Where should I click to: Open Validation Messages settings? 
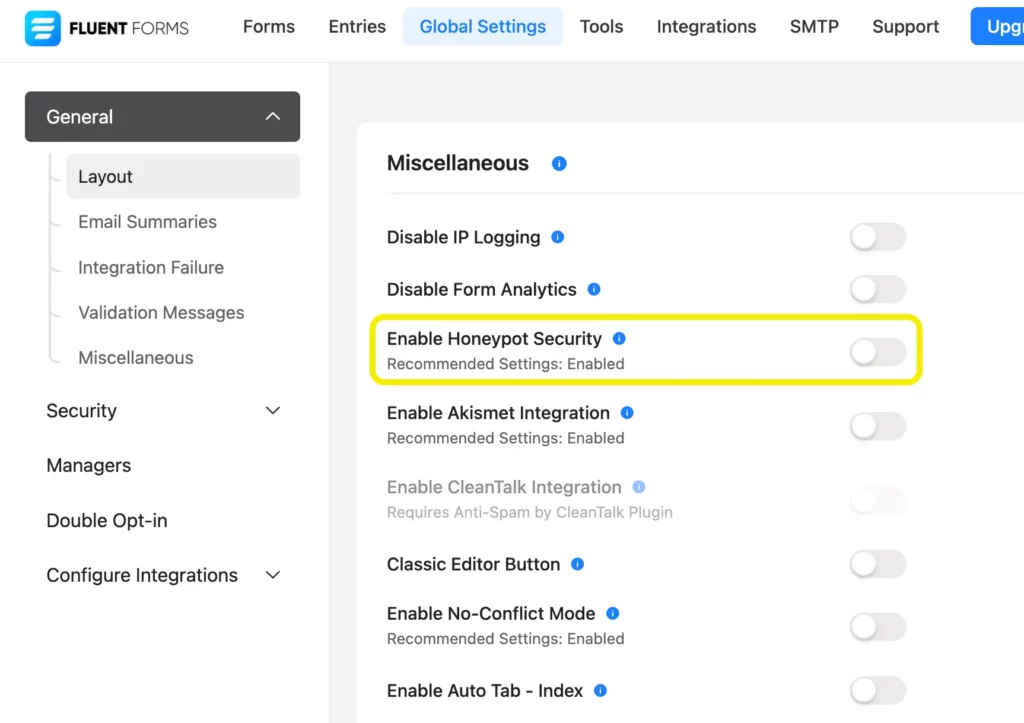161,313
